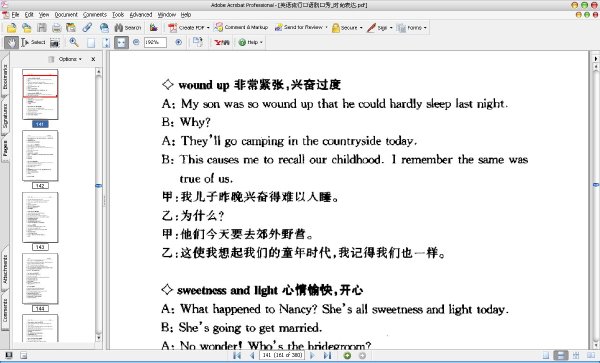Open a file with the Open icon

point(11,28)
